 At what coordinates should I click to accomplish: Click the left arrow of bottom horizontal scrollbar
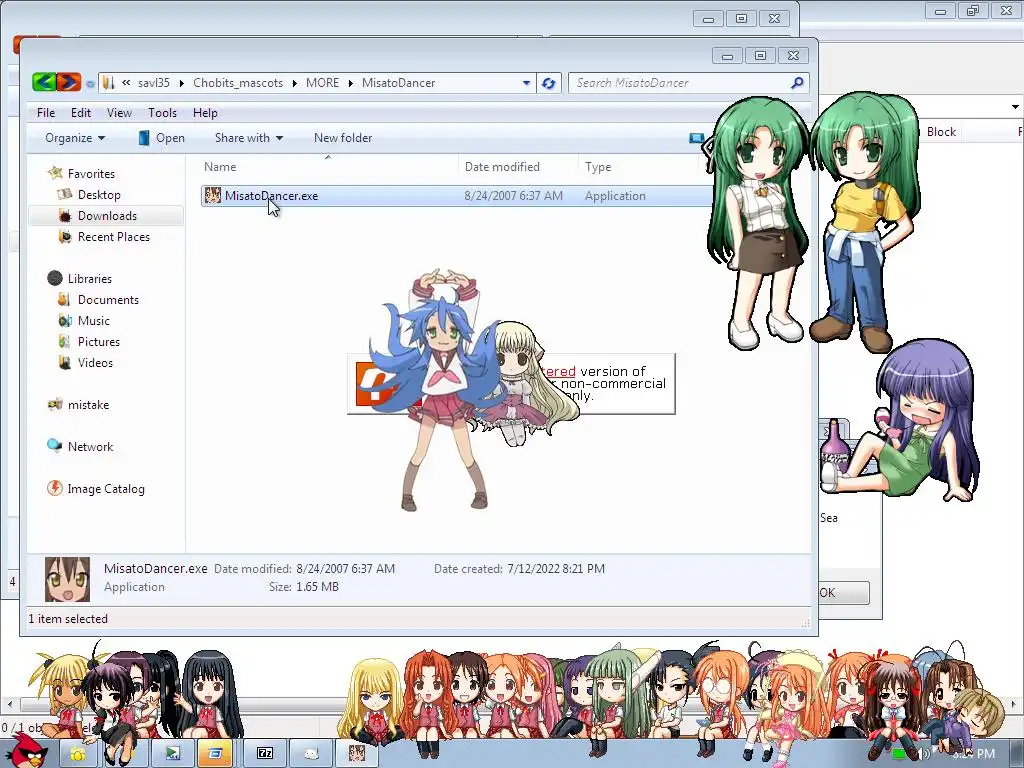(10, 705)
